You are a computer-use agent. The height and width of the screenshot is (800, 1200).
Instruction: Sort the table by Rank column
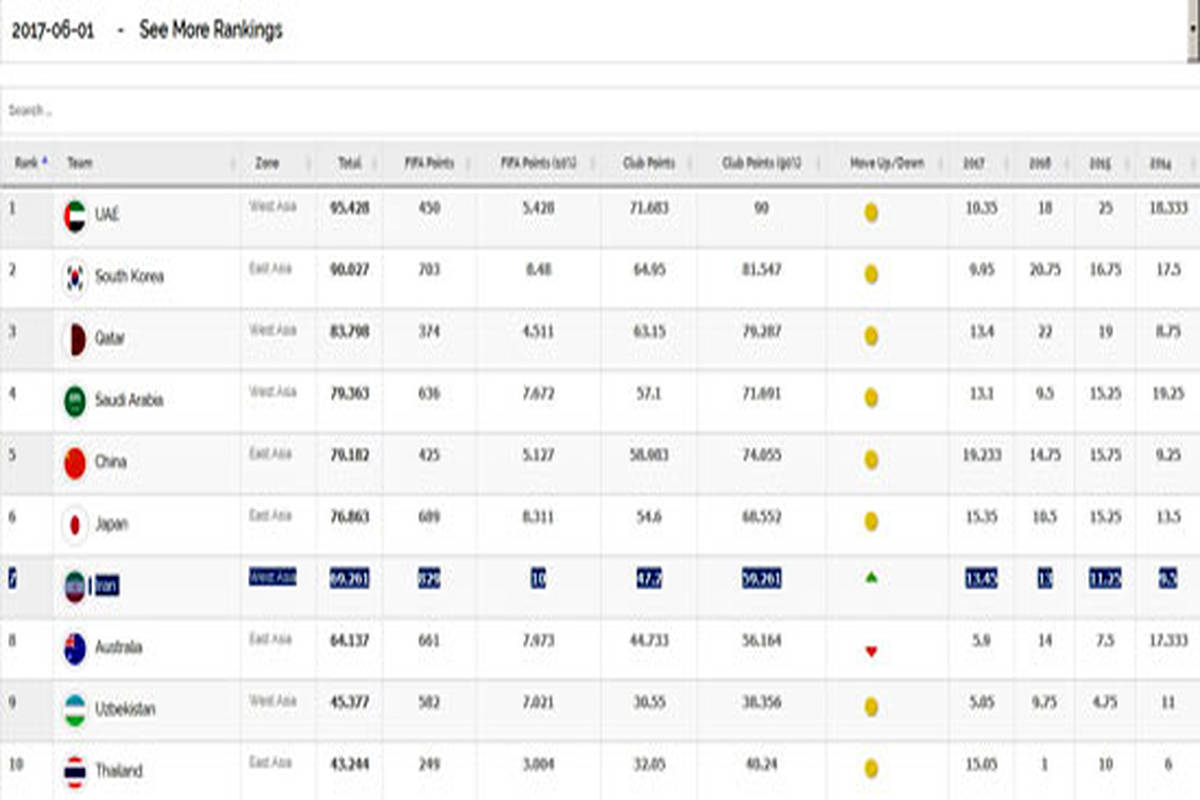click(x=26, y=162)
